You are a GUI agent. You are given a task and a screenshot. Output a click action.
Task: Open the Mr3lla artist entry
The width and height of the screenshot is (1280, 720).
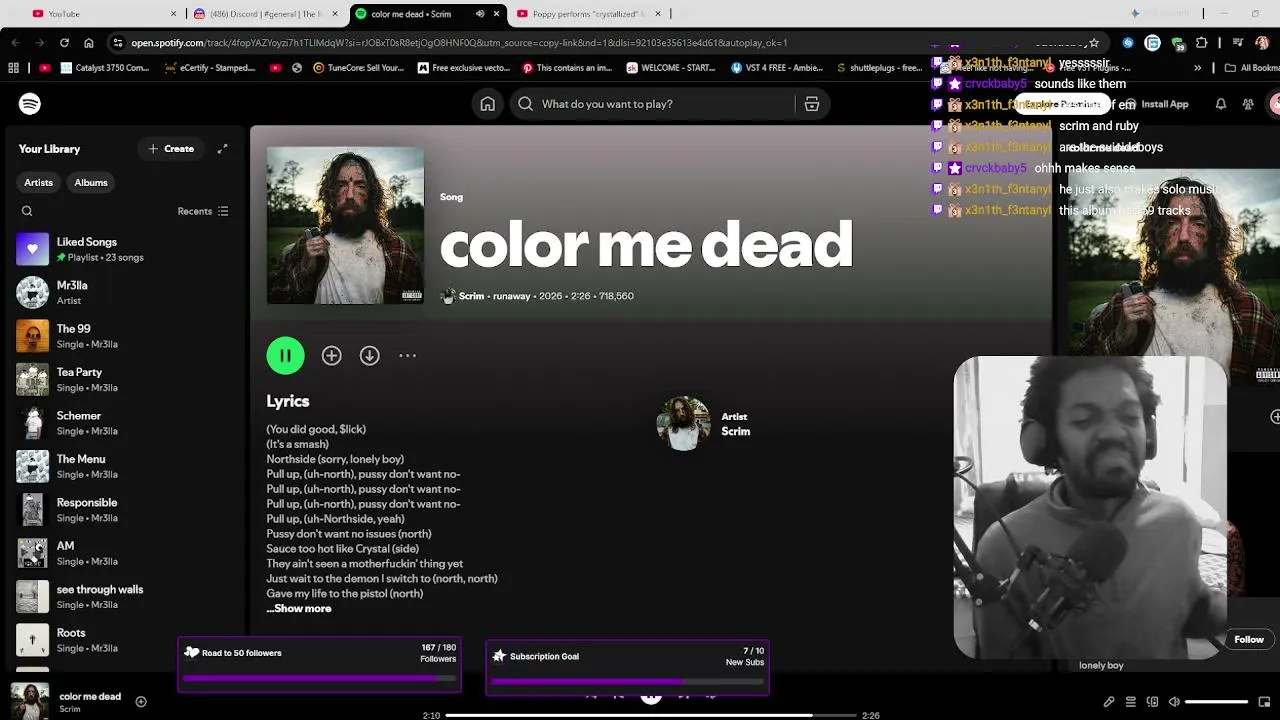point(123,292)
